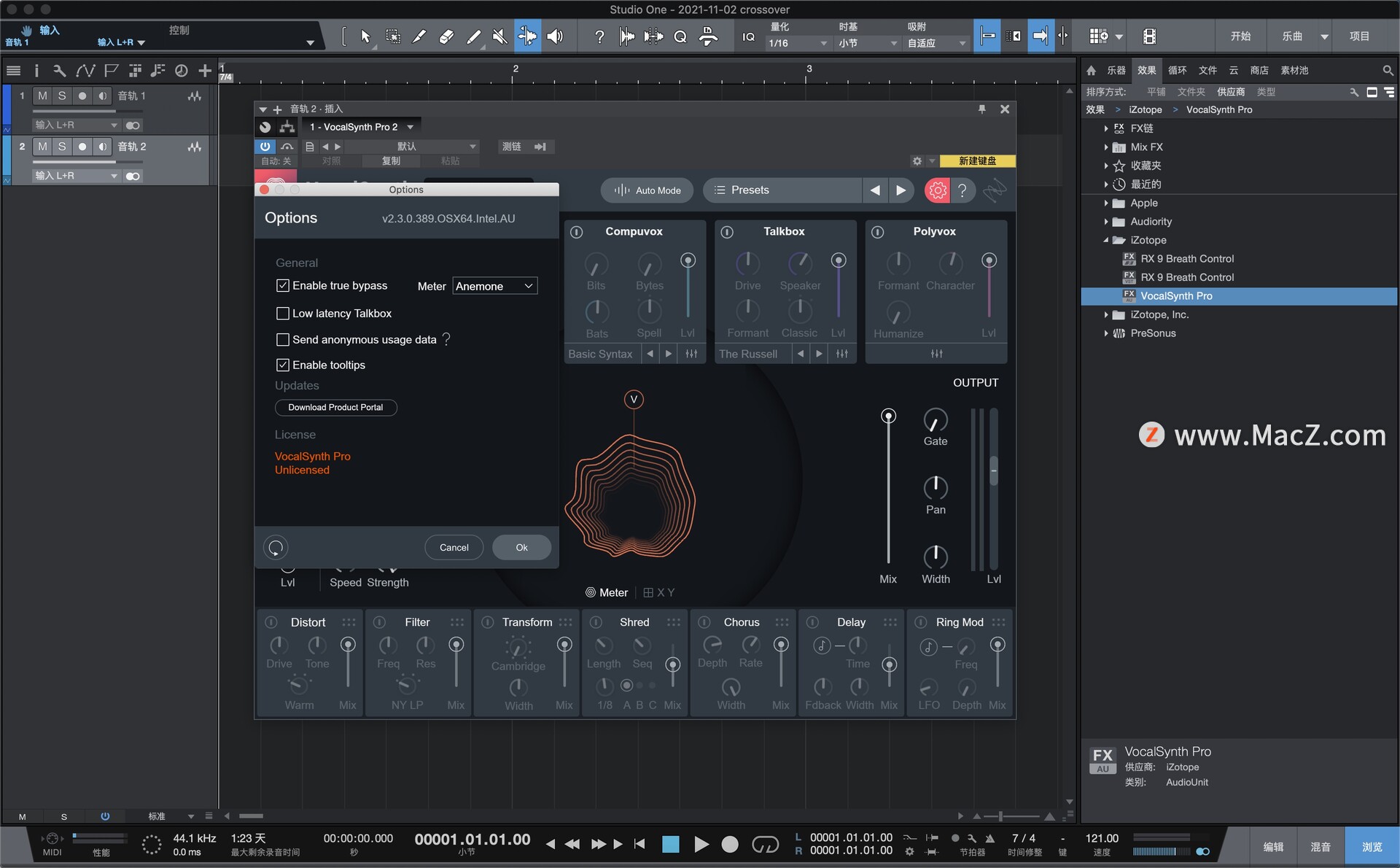The height and width of the screenshot is (868, 1400).
Task: Open quantize 1/16 dropdown
Action: point(797,43)
